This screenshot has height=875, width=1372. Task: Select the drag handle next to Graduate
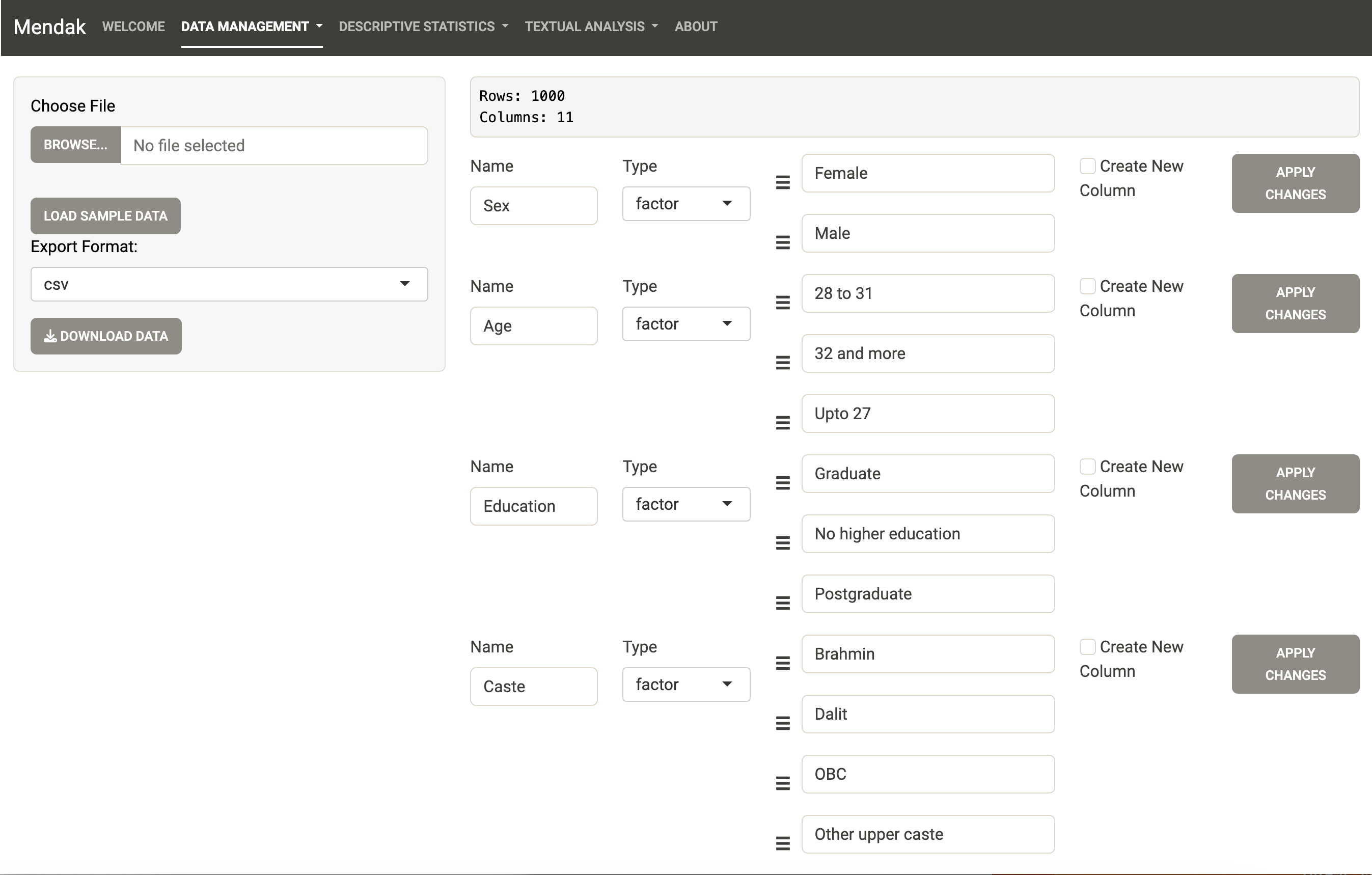click(x=783, y=483)
